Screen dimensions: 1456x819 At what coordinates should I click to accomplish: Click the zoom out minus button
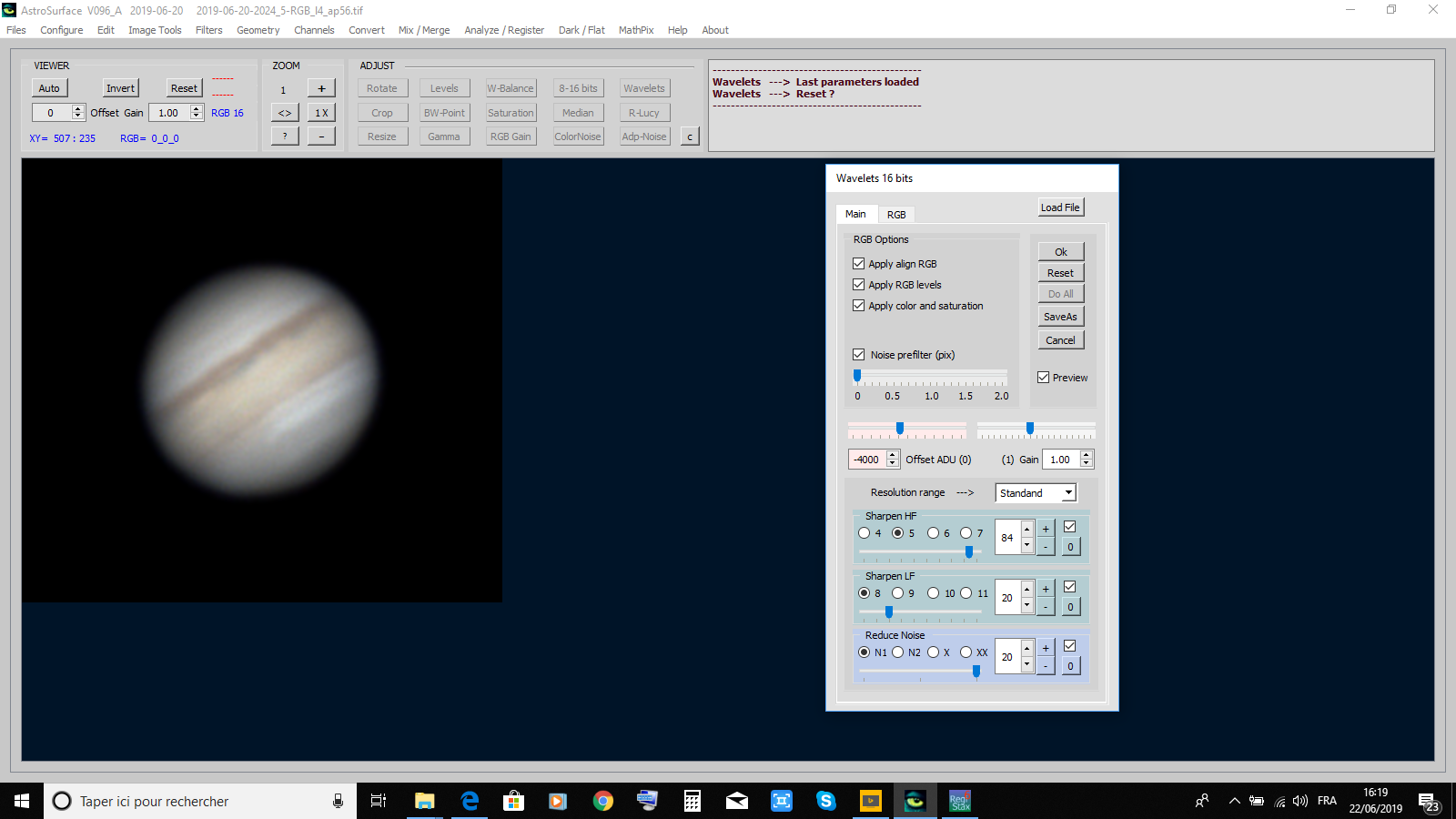(x=321, y=136)
